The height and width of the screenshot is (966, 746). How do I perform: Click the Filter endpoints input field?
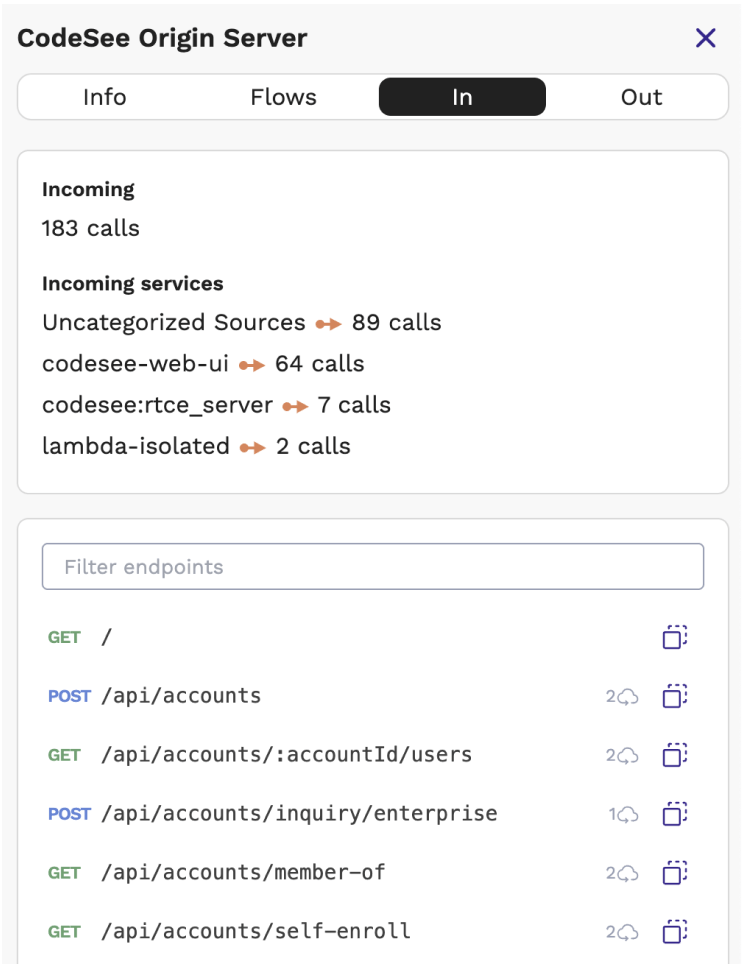372,567
